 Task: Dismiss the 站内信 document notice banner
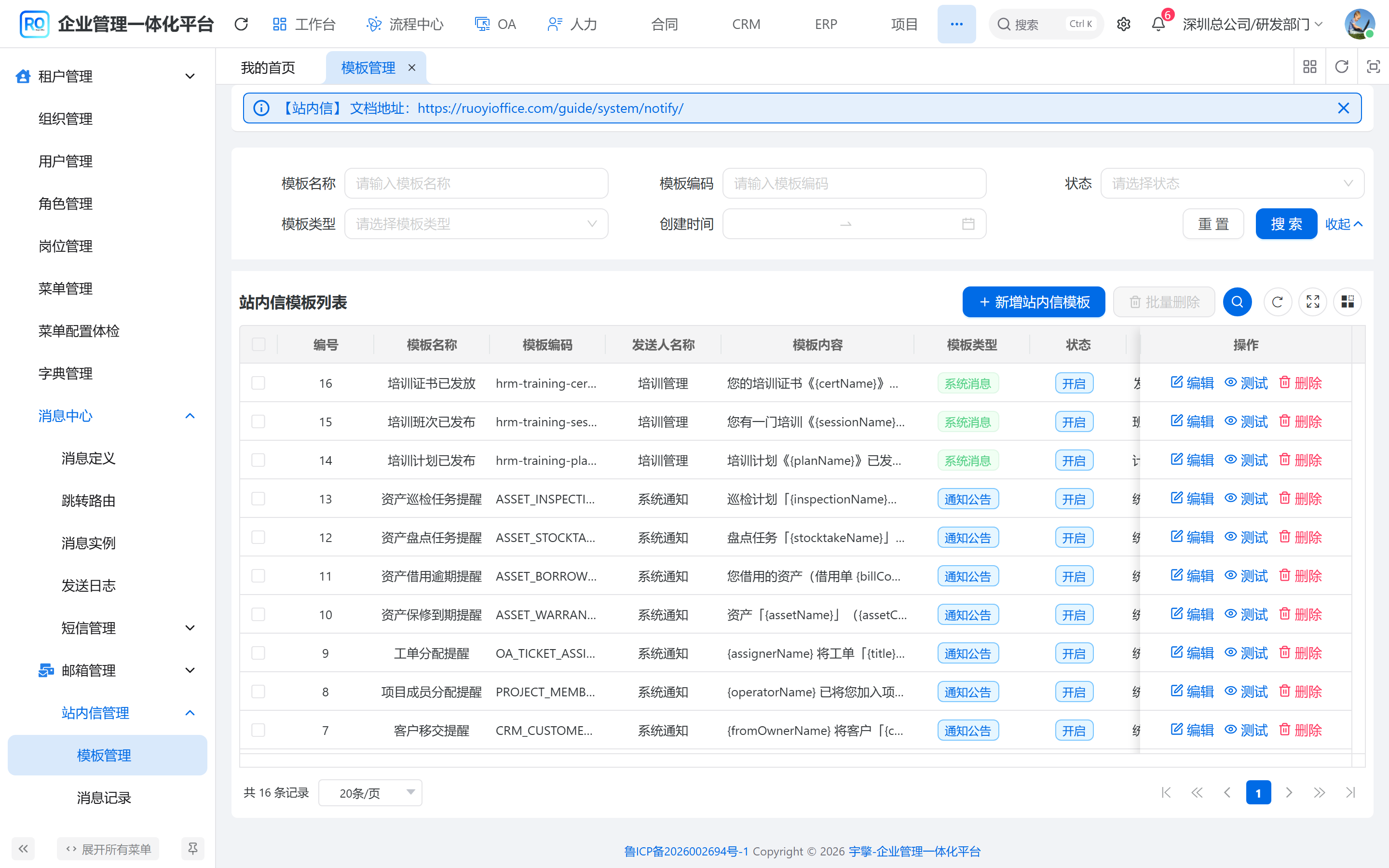tap(1343, 108)
